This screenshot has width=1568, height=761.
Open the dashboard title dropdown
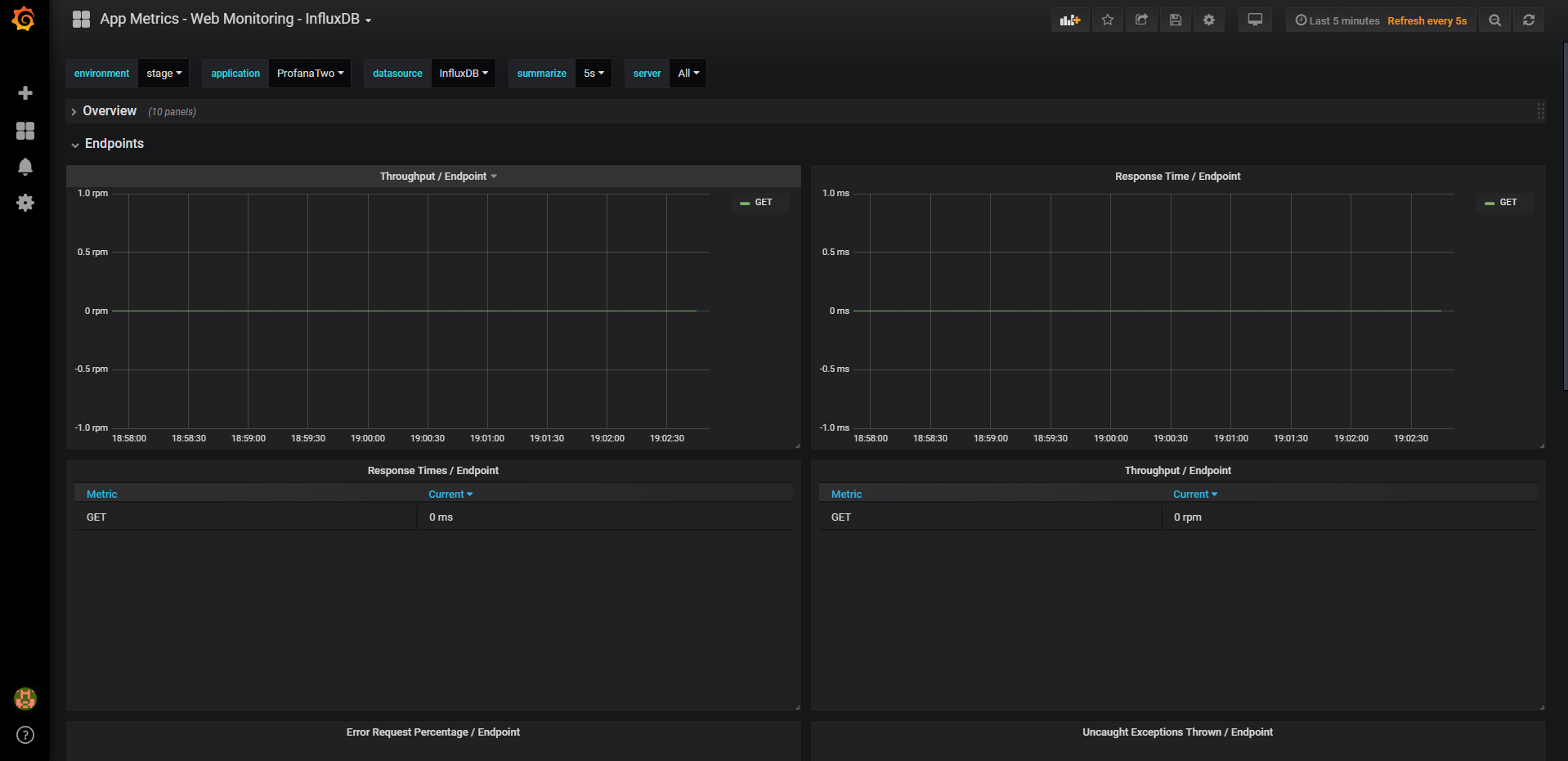(235, 19)
